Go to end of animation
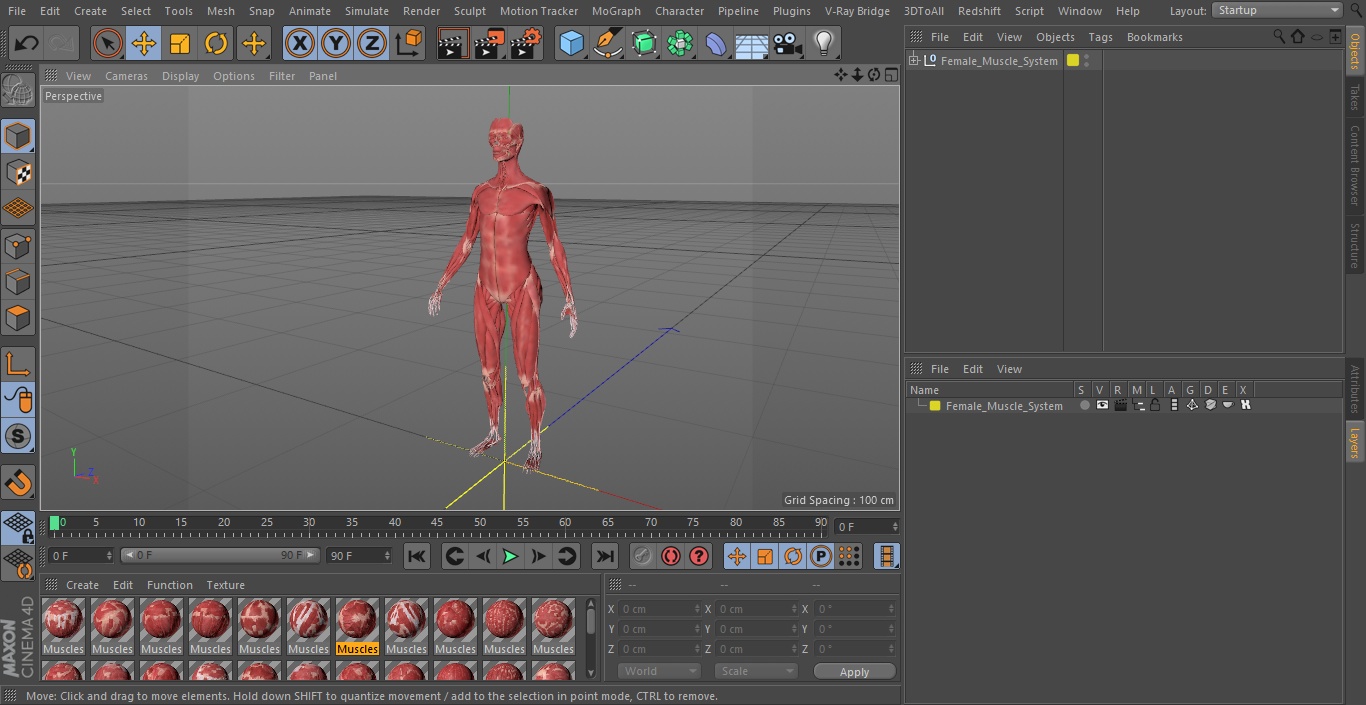Screen dimensions: 1366x705 [605, 556]
